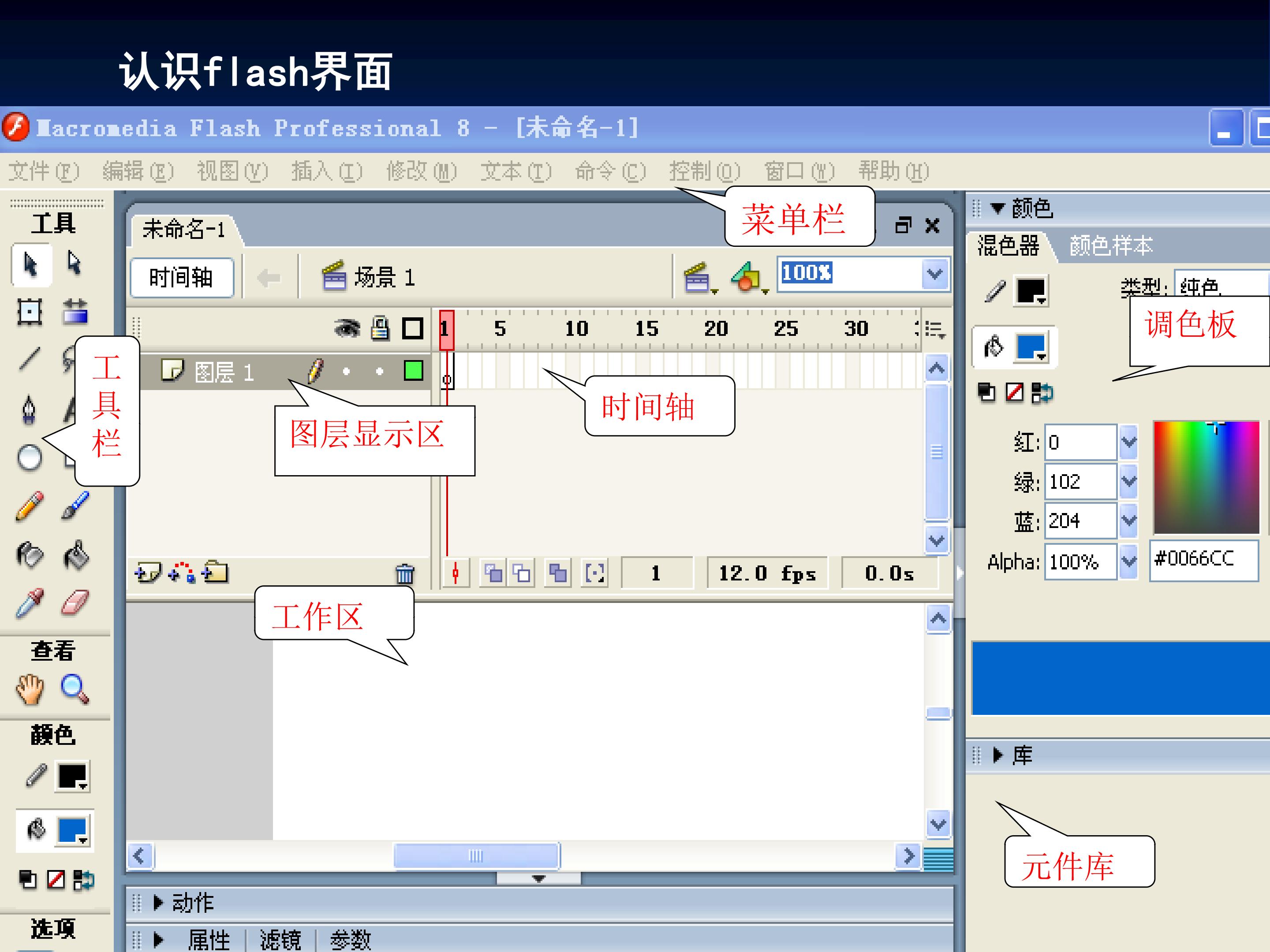This screenshot has width=1270, height=952.
Task: Pick the Oval tool
Action: pyautogui.click(x=29, y=457)
